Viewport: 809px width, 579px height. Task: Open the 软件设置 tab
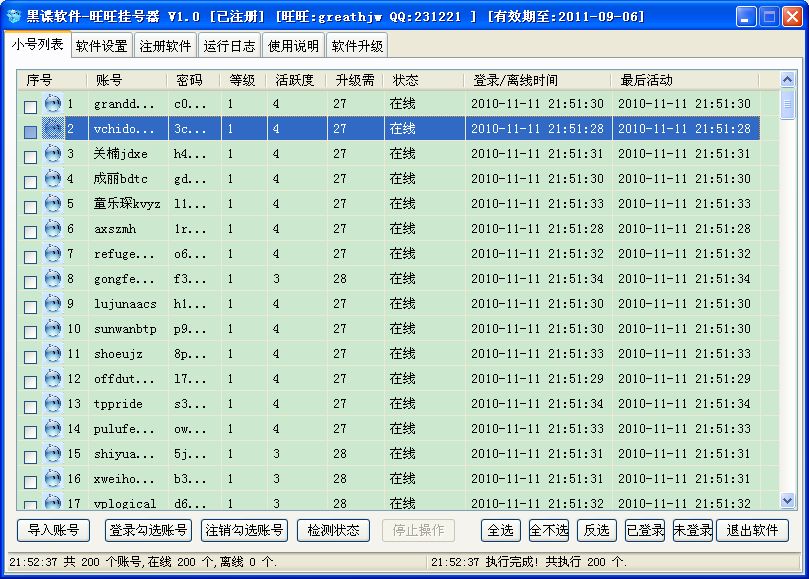click(x=102, y=46)
